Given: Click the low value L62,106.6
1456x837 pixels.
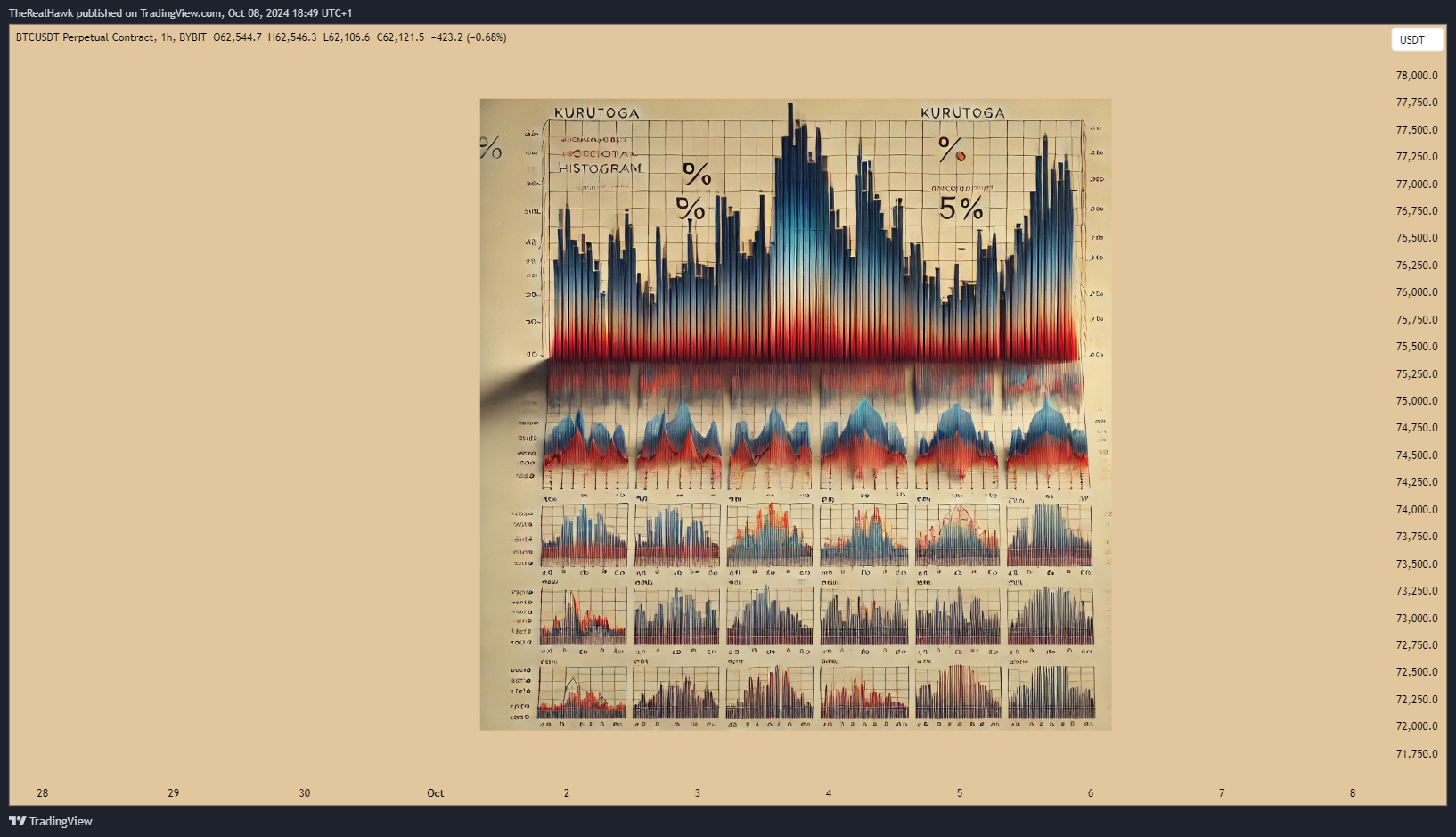Looking at the screenshot, I should (x=347, y=37).
